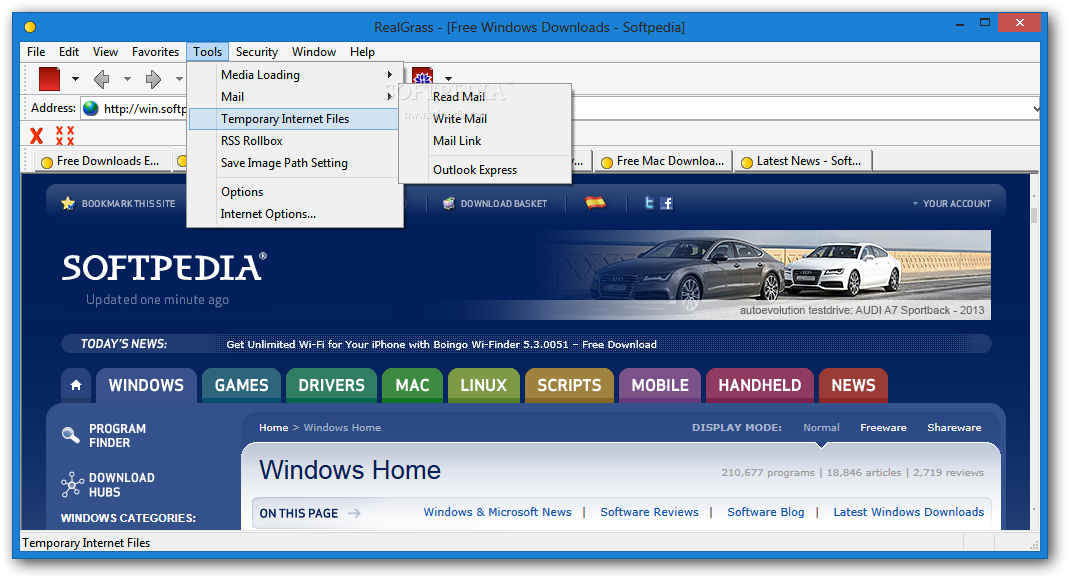
Task: Open dropdown arrow beside red stop icon
Action: 75,79
